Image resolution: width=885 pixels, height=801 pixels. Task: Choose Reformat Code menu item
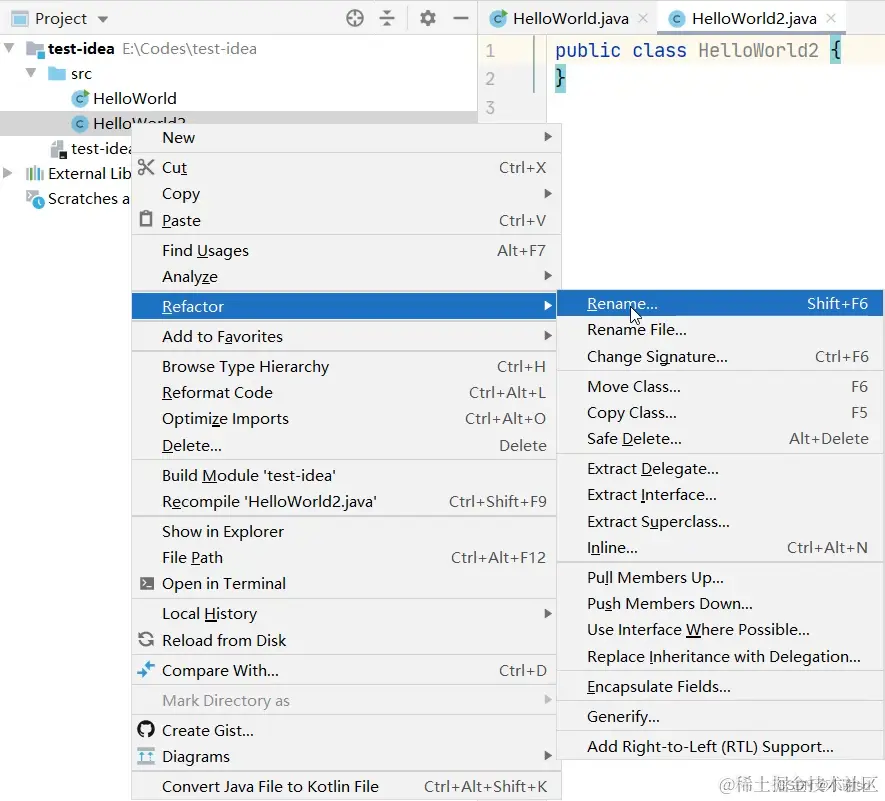[x=344, y=392]
